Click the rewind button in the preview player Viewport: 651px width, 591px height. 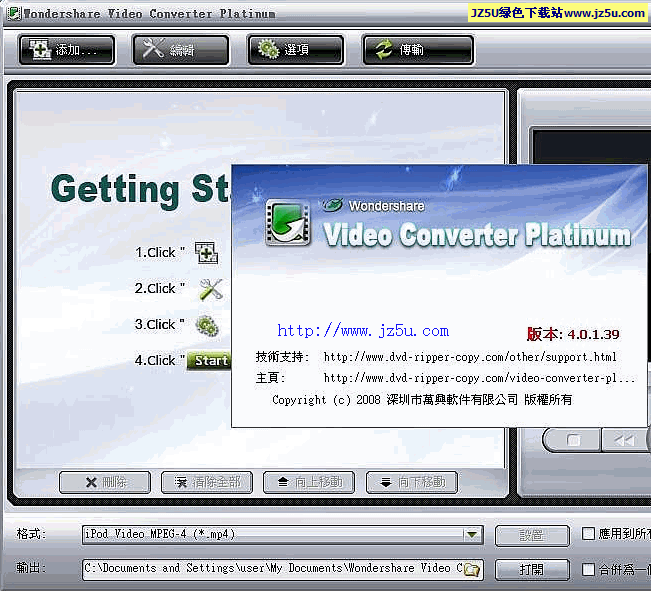click(624, 440)
